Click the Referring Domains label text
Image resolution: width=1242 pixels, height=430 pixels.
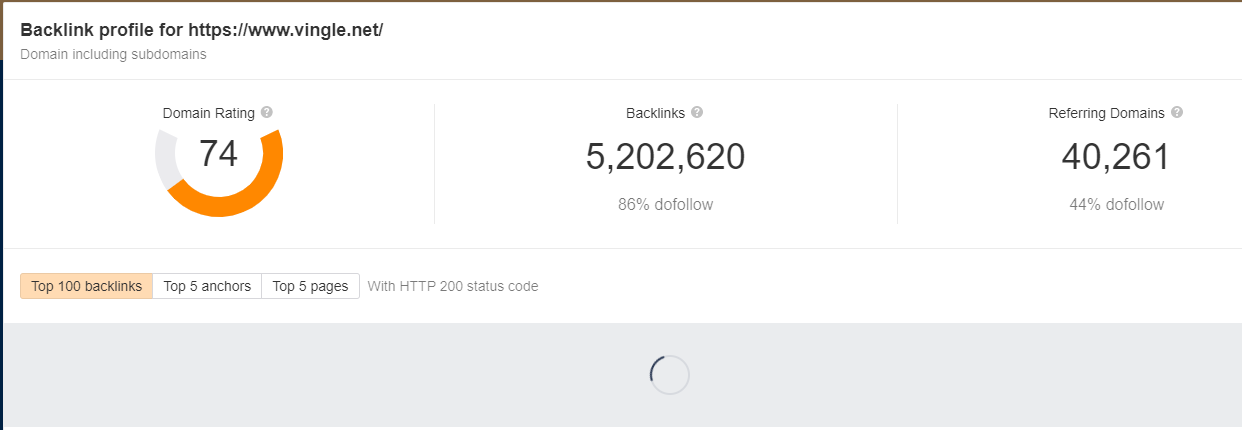(x=1106, y=113)
